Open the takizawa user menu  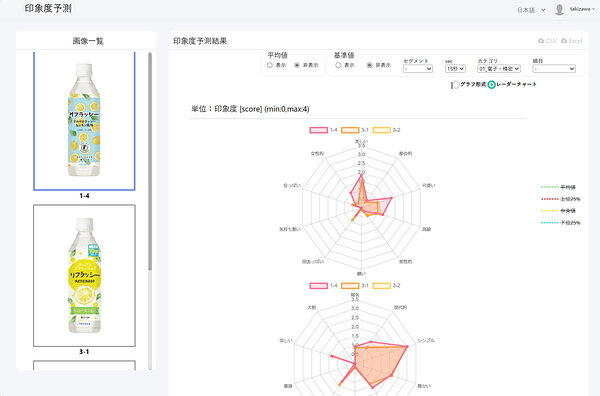tap(582, 9)
